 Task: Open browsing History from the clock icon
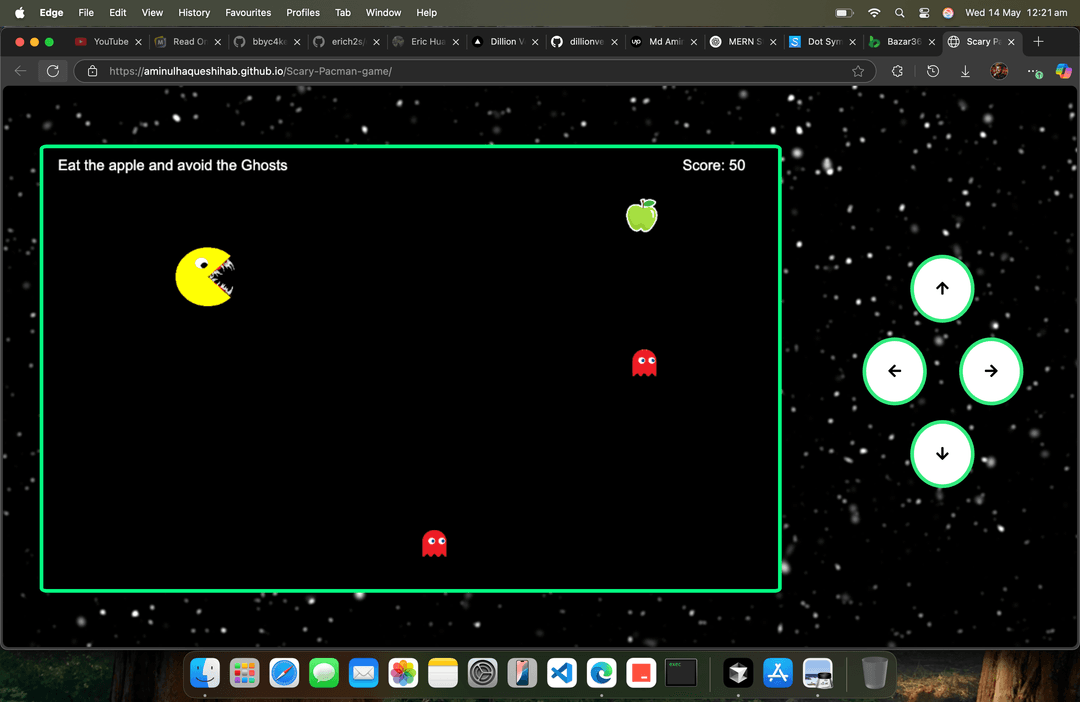click(x=932, y=71)
